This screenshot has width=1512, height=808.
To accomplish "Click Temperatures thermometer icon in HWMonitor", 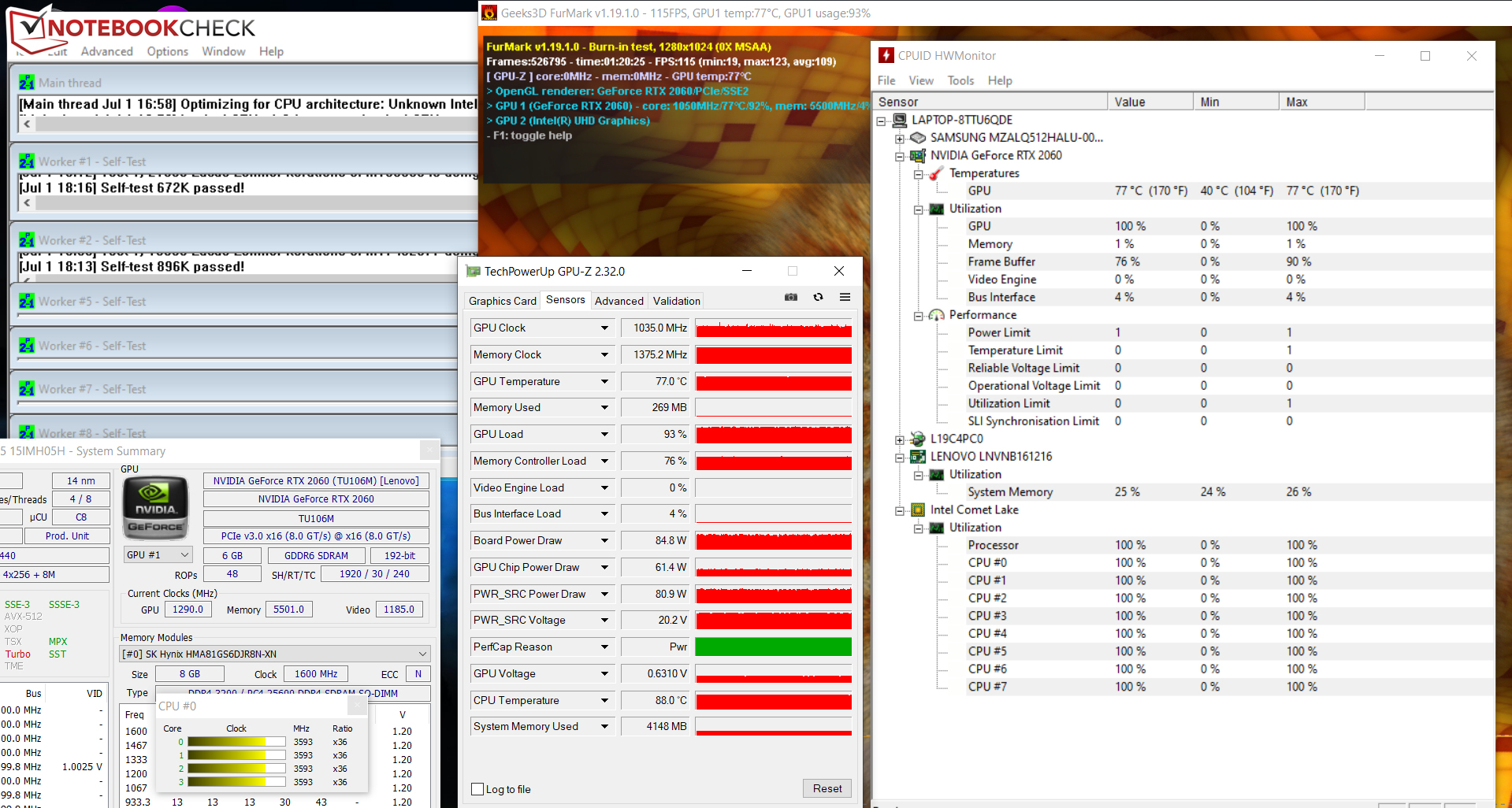I will click(x=937, y=173).
